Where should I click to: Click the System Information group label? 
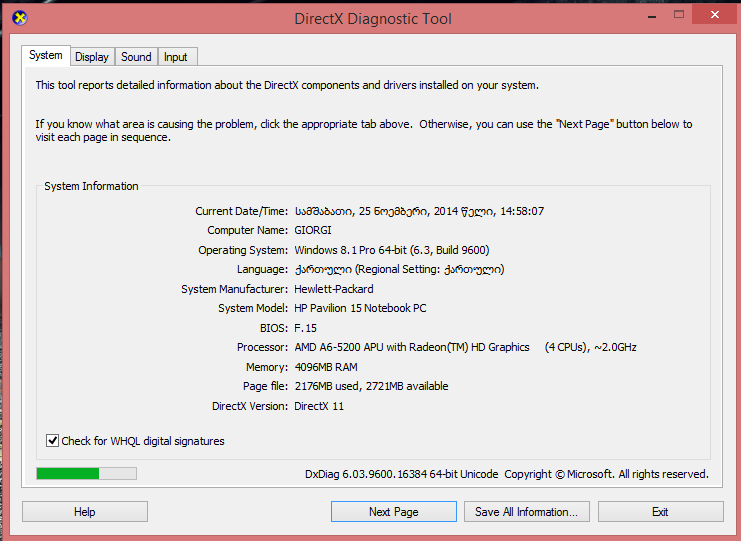(91, 186)
